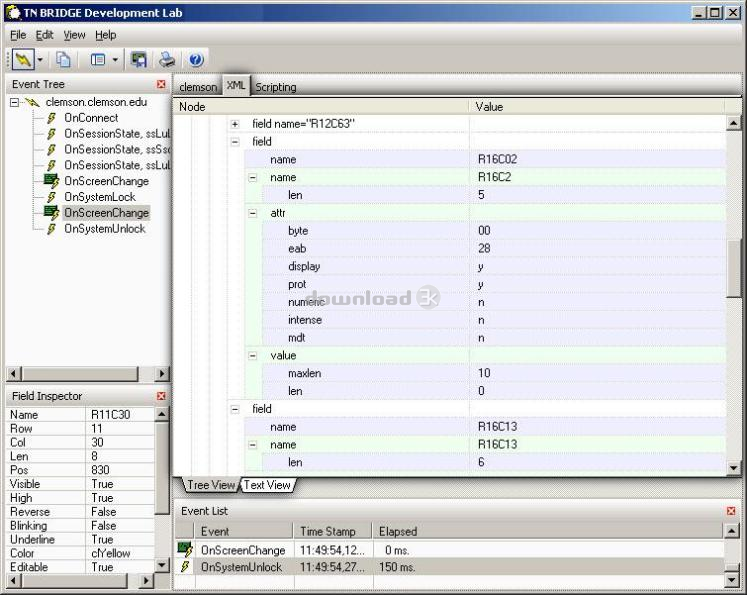Click the lightning-bolt connect toolbar icon
The width and height of the screenshot is (747, 595).
(24, 60)
